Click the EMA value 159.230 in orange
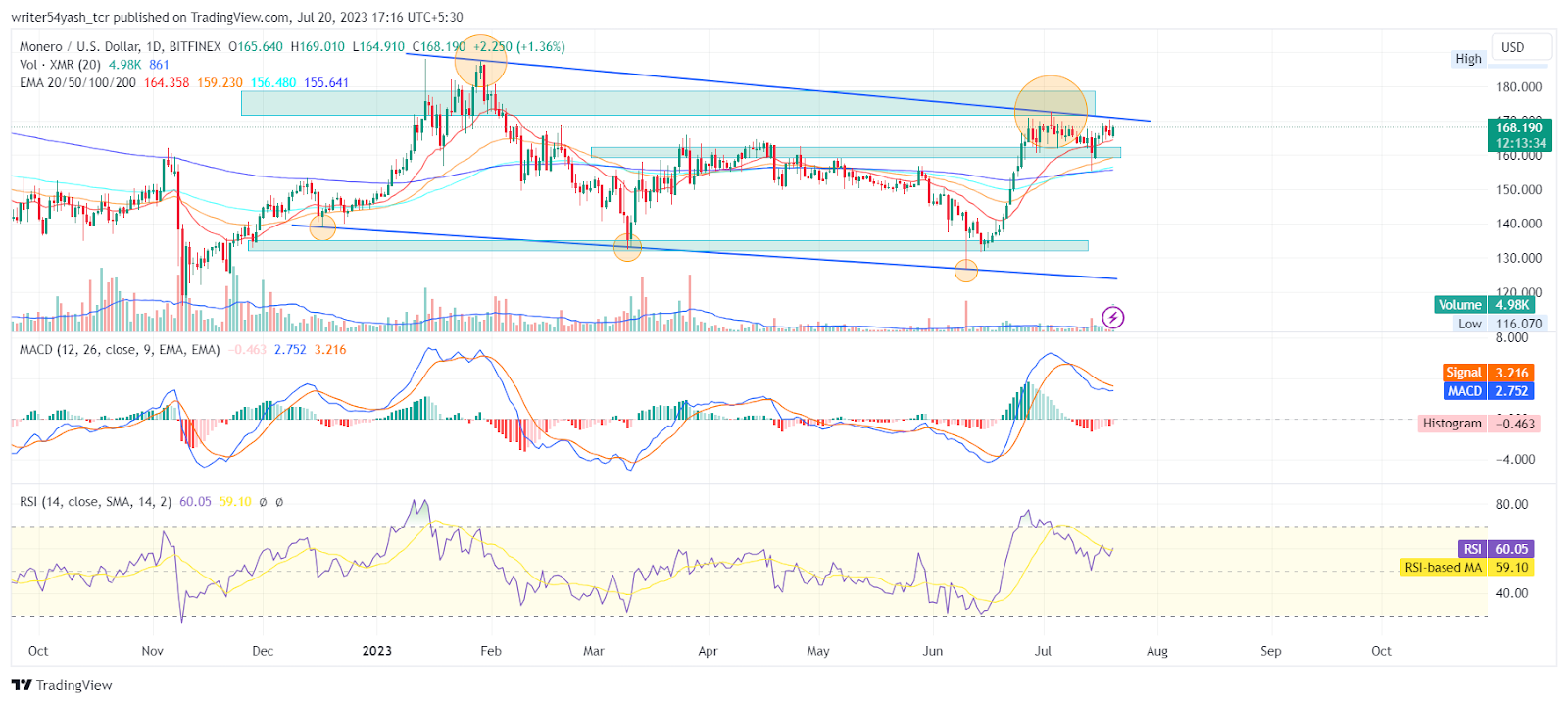This screenshot has height=704, width=1568. coord(220,82)
